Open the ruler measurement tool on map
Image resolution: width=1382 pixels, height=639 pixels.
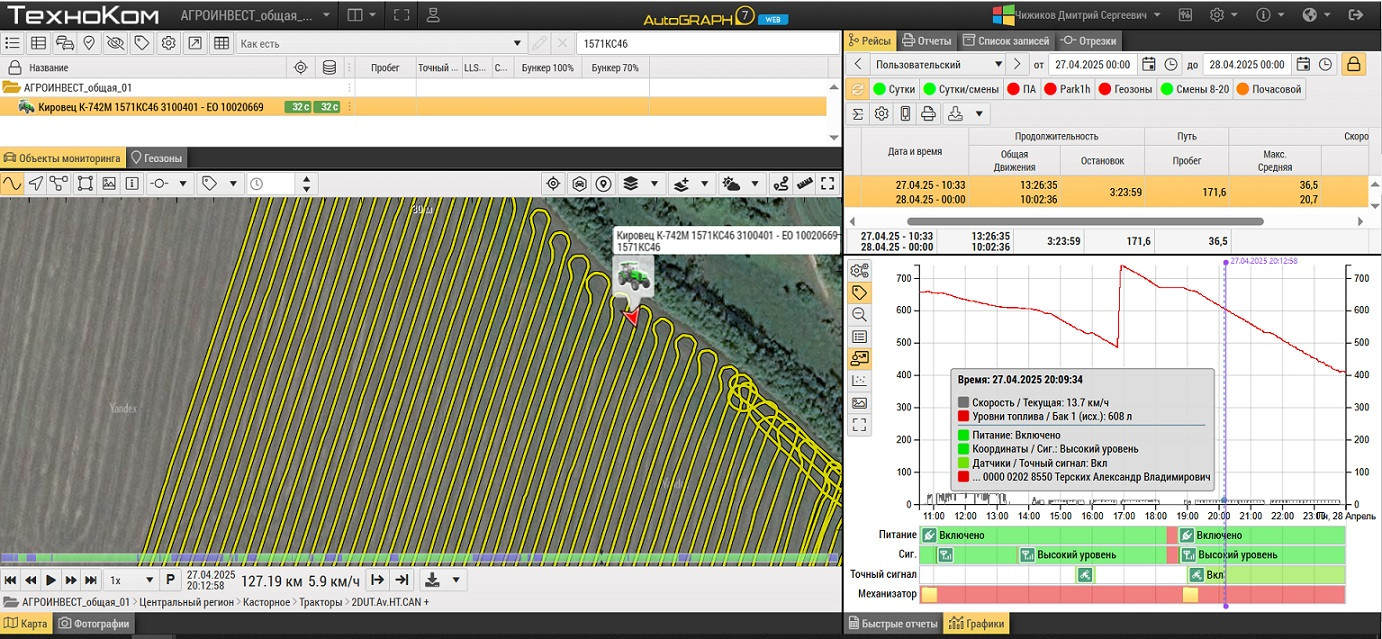804,184
